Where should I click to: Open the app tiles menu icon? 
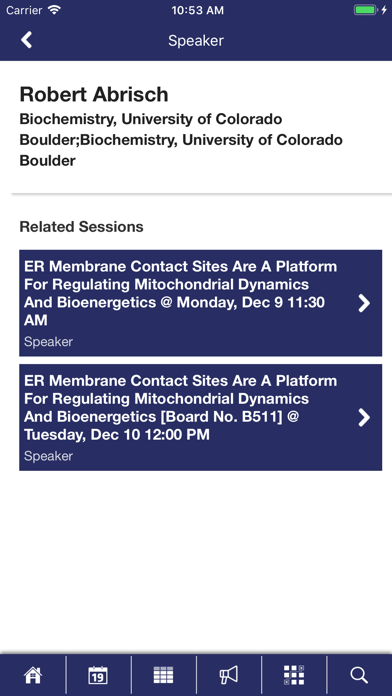coord(294,675)
